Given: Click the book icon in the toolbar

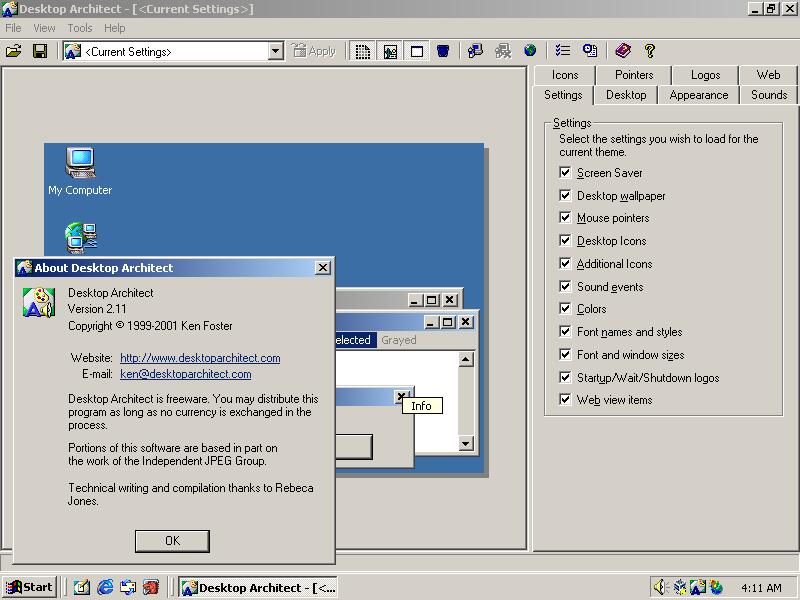Looking at the screenshot, I should (623, 51).
